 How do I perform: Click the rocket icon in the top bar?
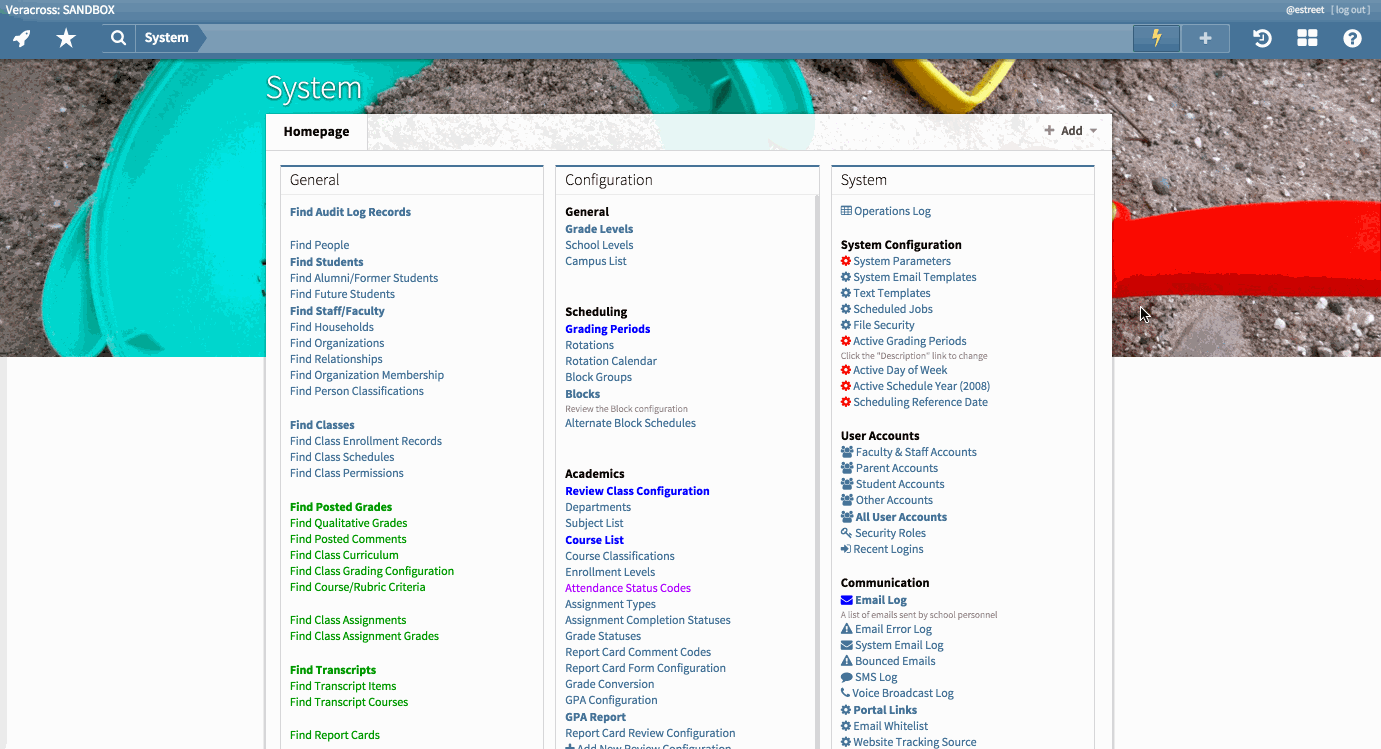(21, 38)
